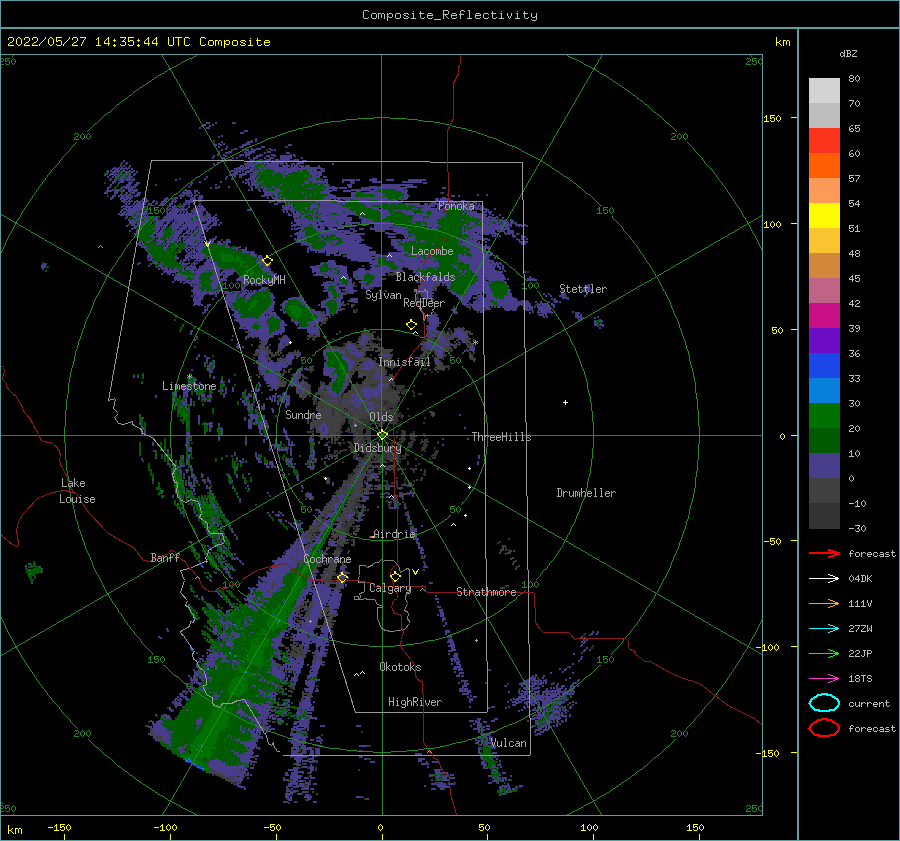Click the red forecast ellipse icon

[824, 728]
